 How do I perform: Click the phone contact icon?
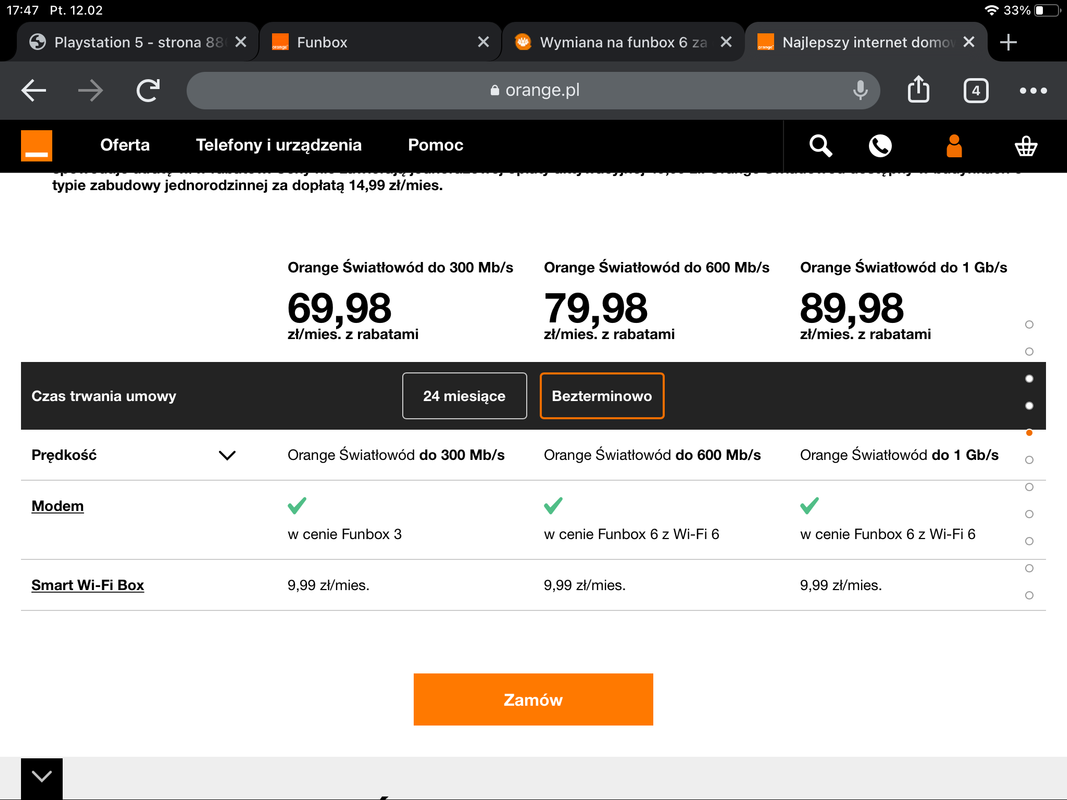880,146
